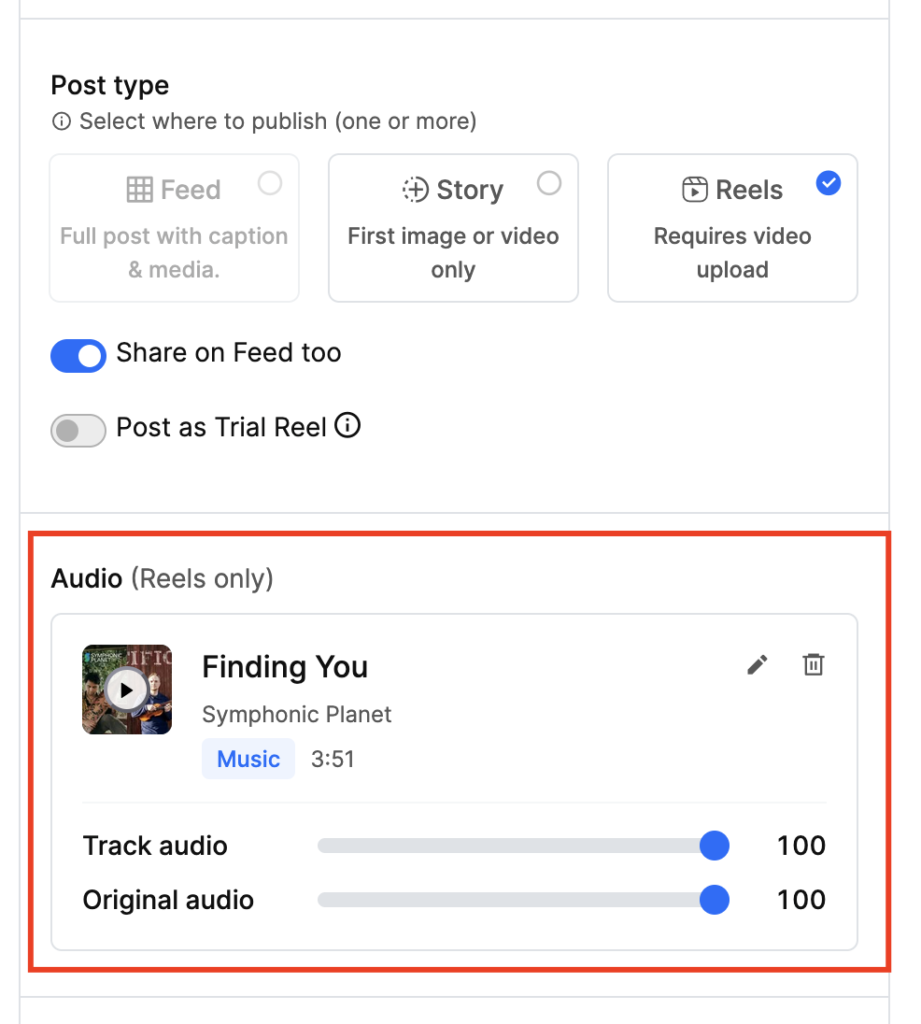This screenshot has height=1024, width=921.
Task: Select the Reels post type card
Action: tap(732, 228)
